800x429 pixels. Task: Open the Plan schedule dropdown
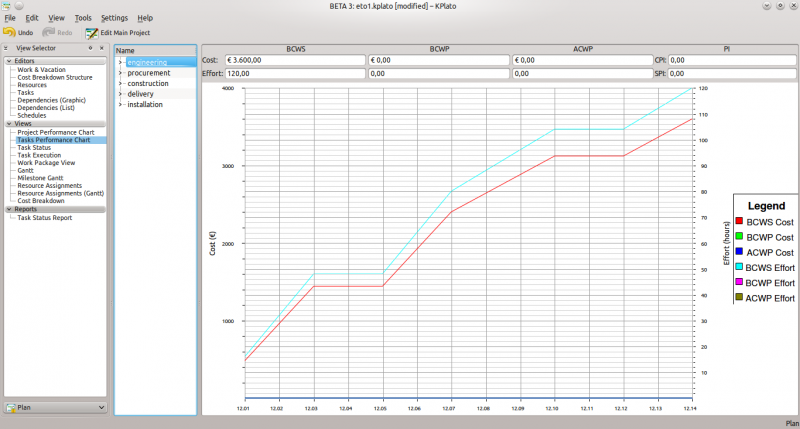(x=55, y=408)
